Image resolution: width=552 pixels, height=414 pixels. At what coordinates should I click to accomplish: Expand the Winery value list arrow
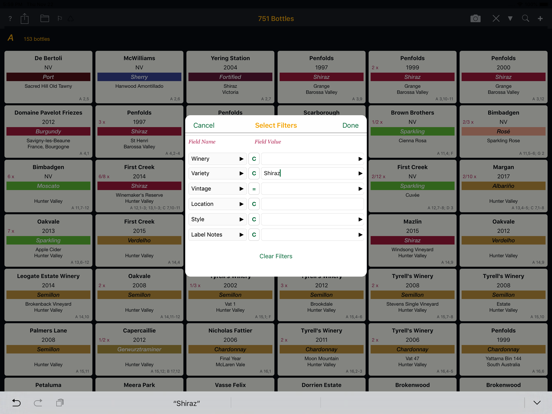[360, 159]
